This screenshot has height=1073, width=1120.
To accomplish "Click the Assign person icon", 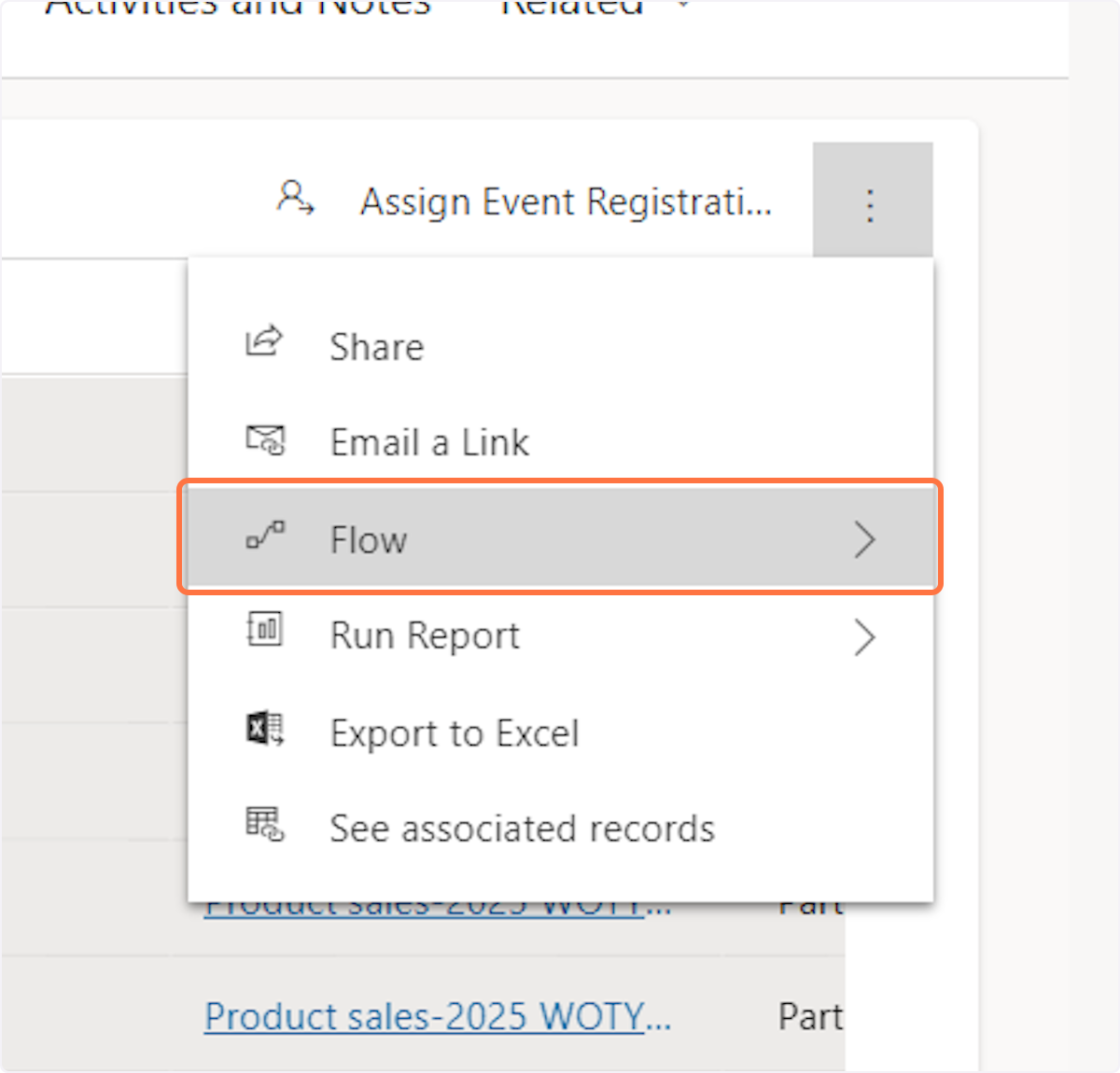I will tap(296, 199).
